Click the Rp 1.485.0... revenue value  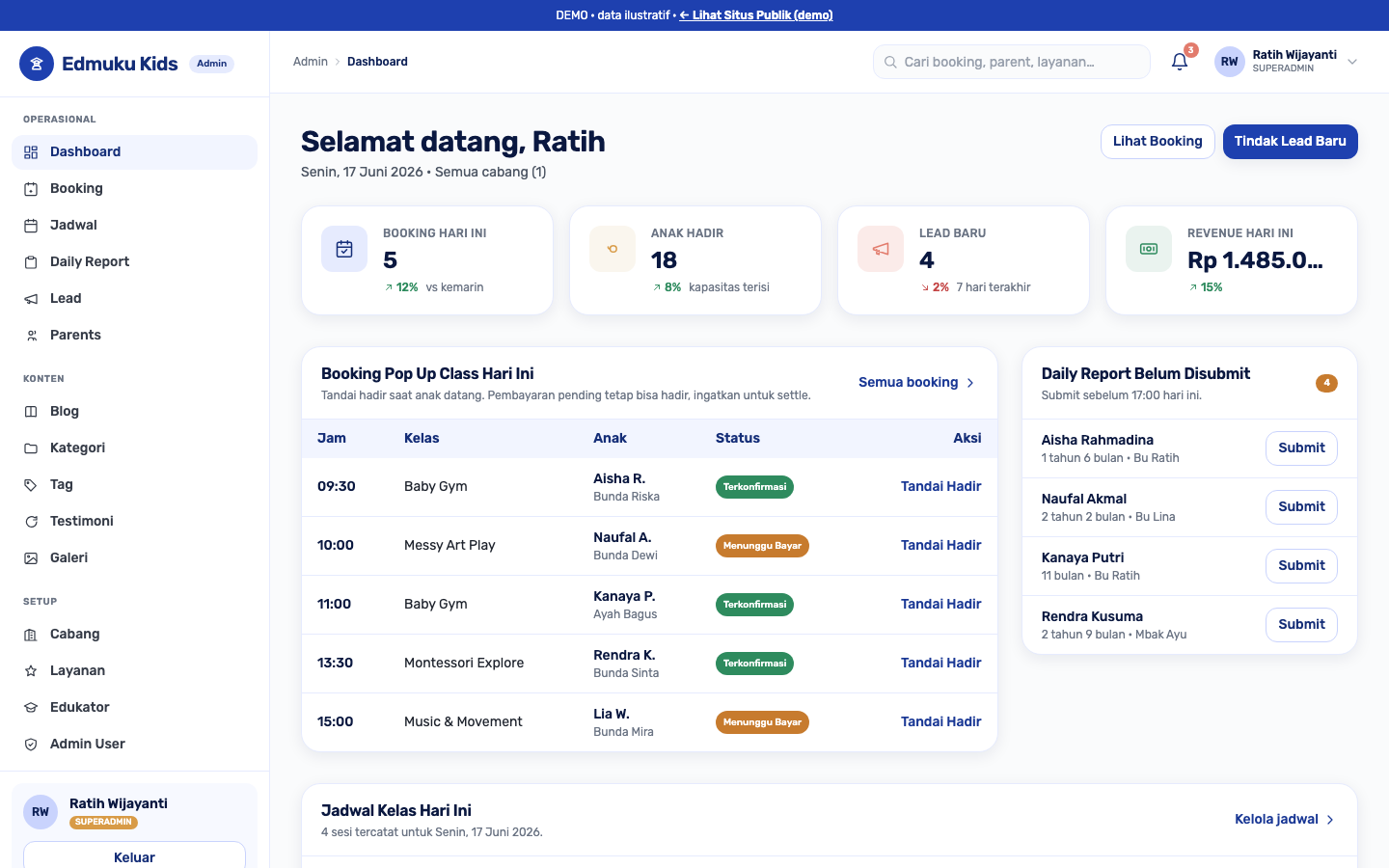1255,260
